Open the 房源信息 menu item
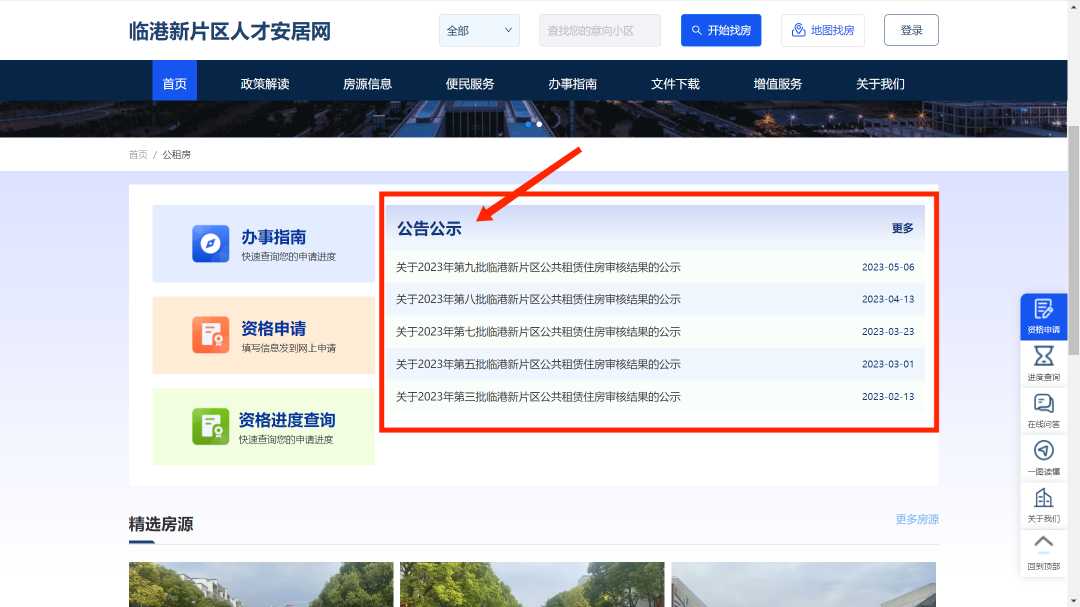This screenshot has height=607, width=1080. (x=367, y=84)
